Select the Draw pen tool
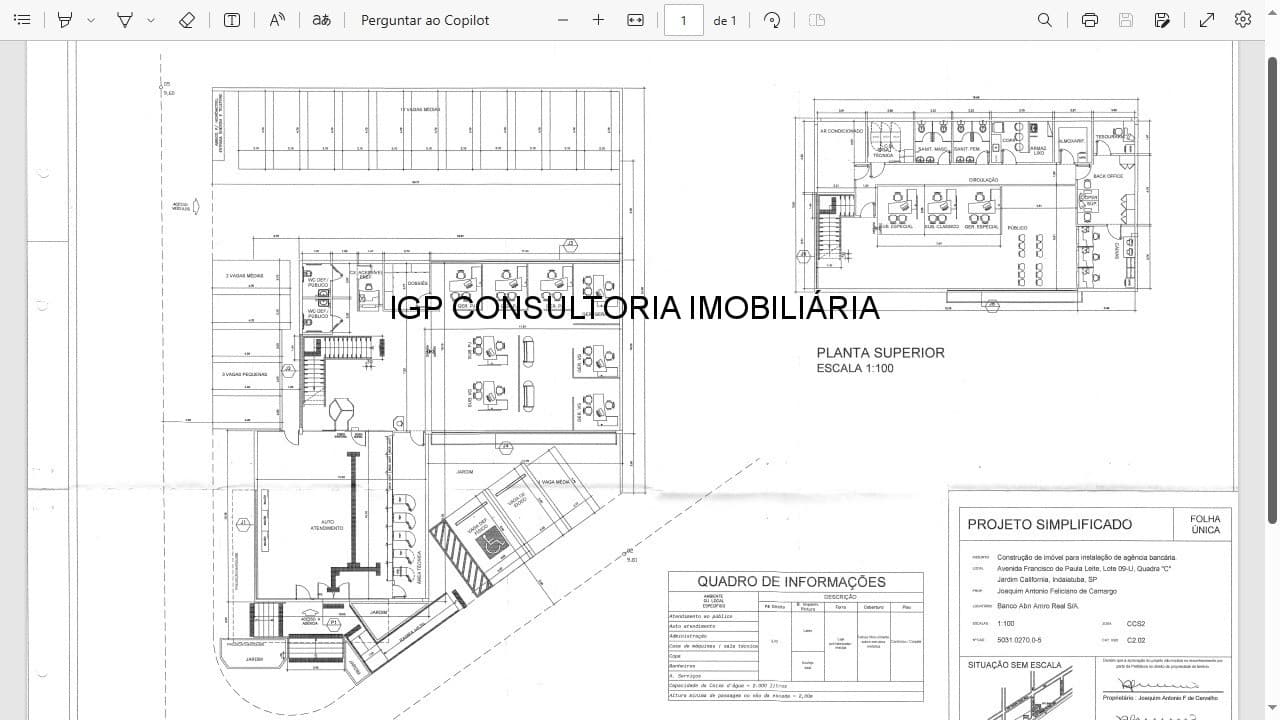1280x720 pixels. click(x=125, y=20)
